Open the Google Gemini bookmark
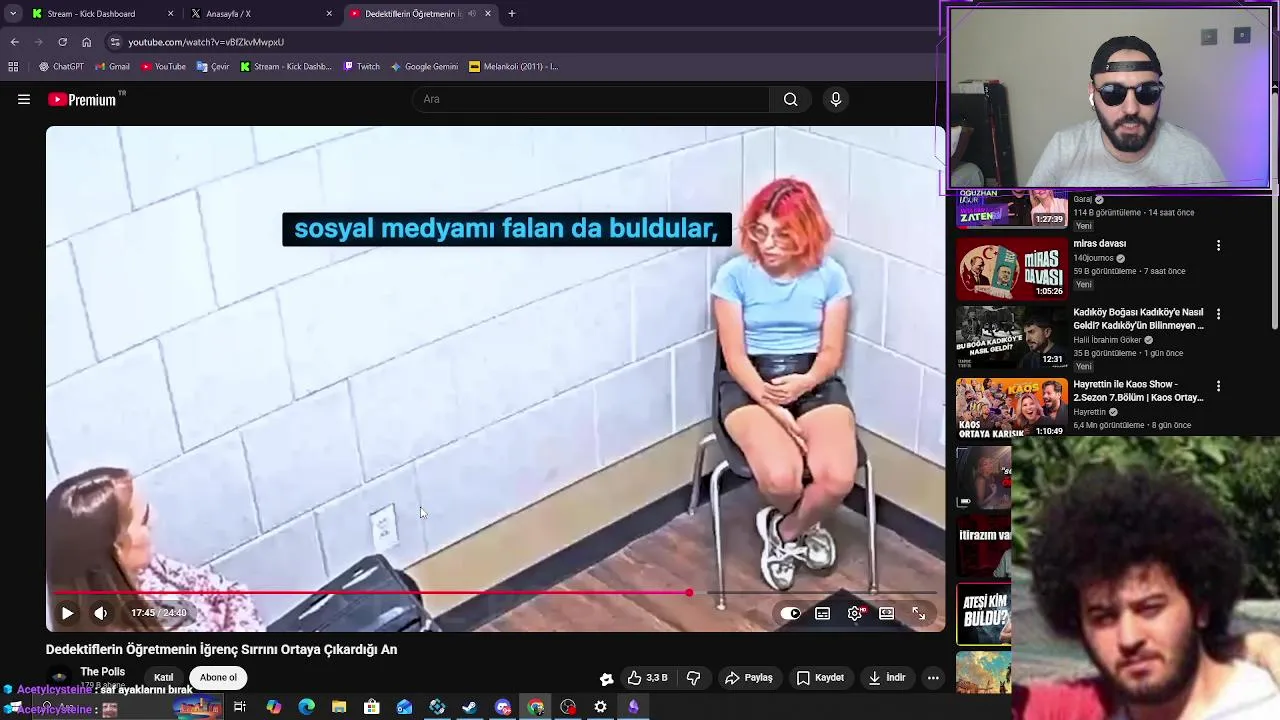Viewport: 1280px width, 720px height. click(424, 67)
